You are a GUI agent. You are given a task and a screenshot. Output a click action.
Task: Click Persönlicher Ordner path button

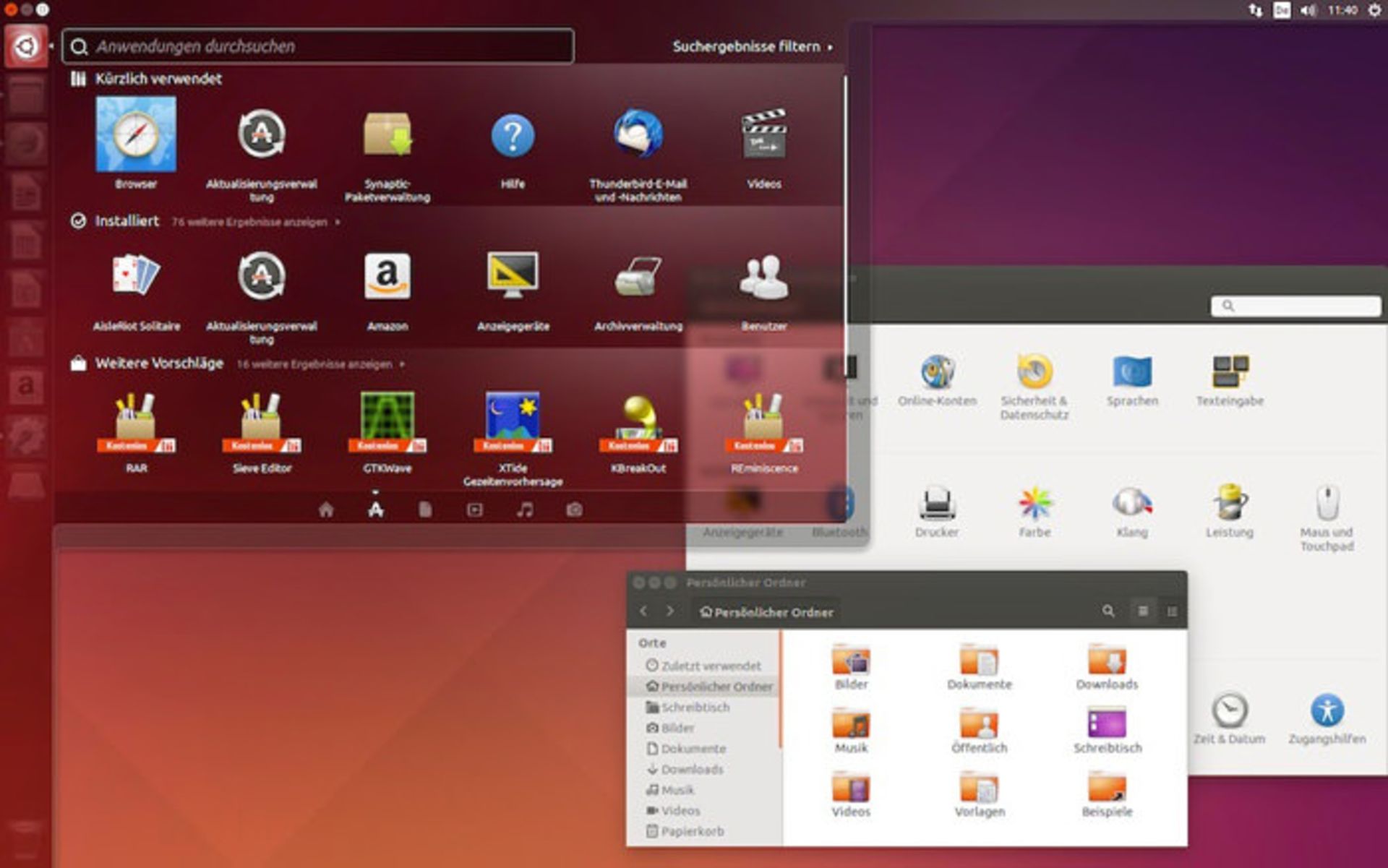tap(766, 612)
